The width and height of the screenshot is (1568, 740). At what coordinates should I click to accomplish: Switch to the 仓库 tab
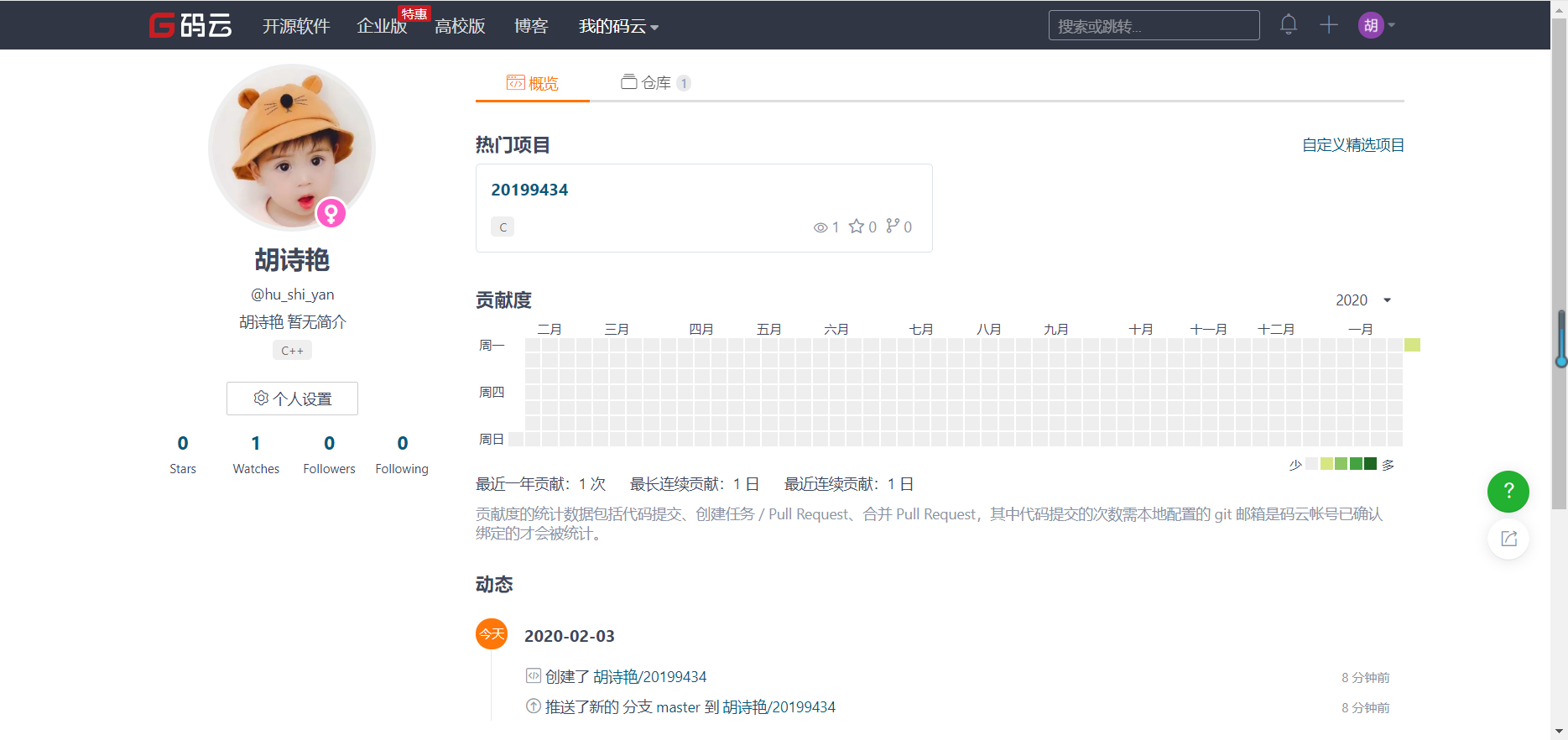pyautogui.click(x=655, y=82)
